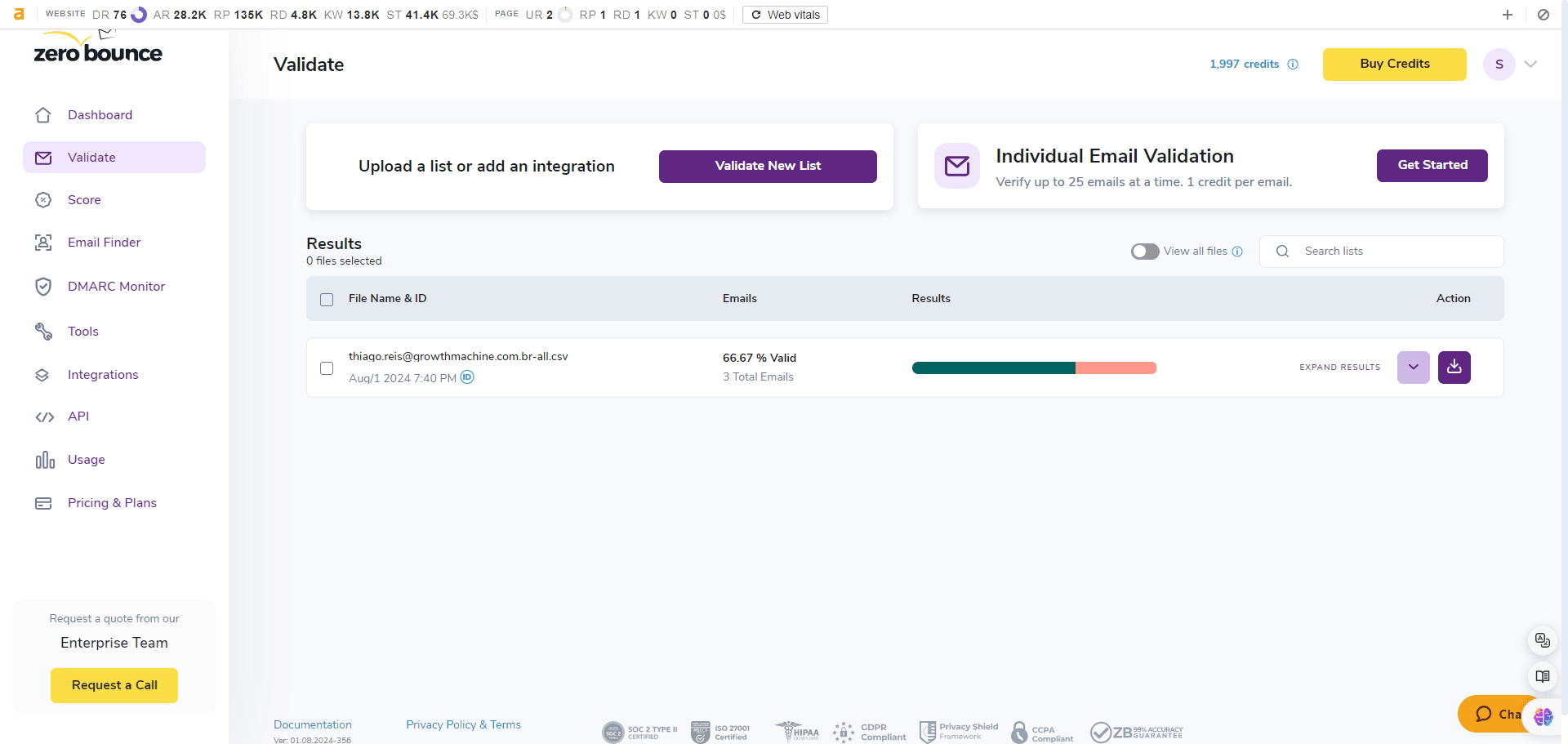This screenshot has width=1568, height=744.
Task: Click the Score gauge icon
Action: pyautogui.click(x=43, y=200)
